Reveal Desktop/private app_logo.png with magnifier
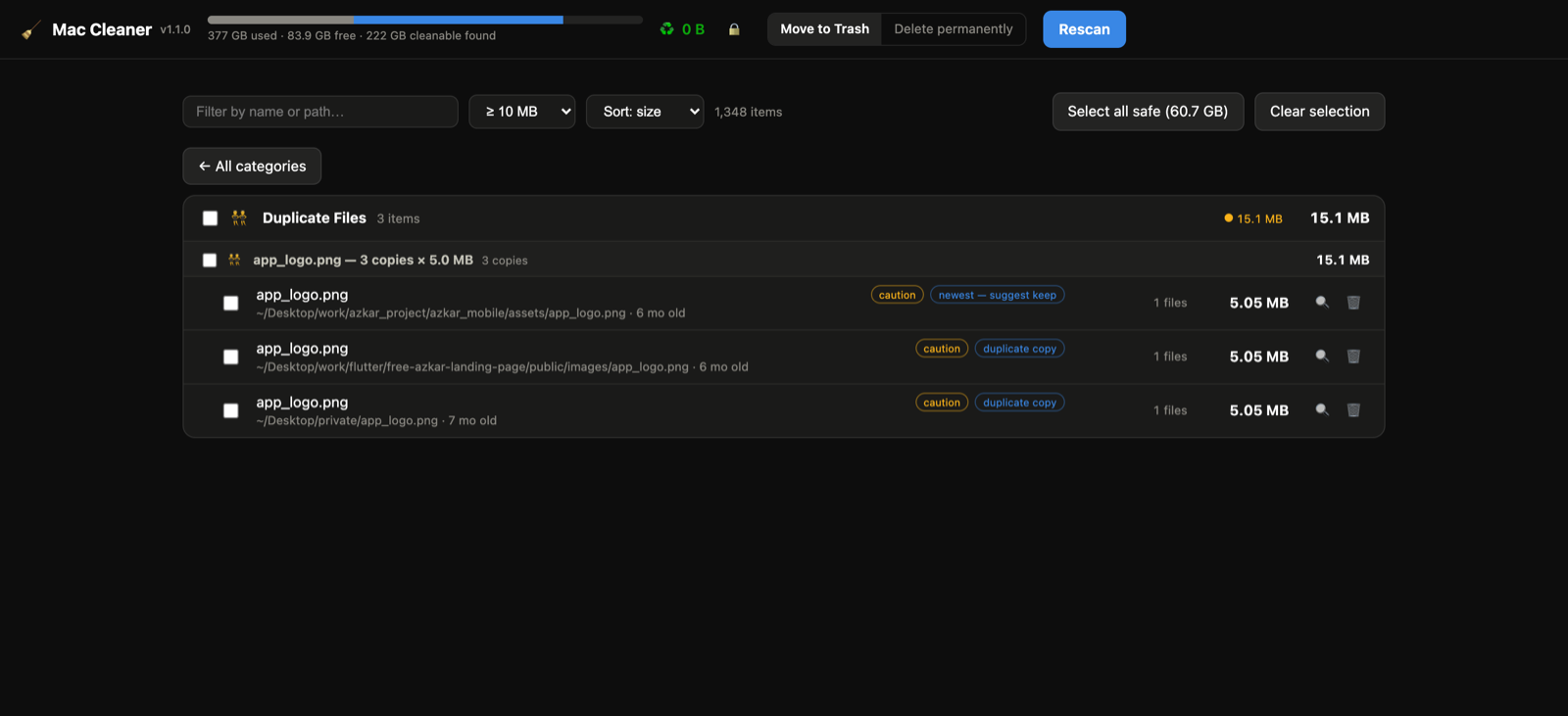Screen dimensions: 1568x716 [1322, 410]
